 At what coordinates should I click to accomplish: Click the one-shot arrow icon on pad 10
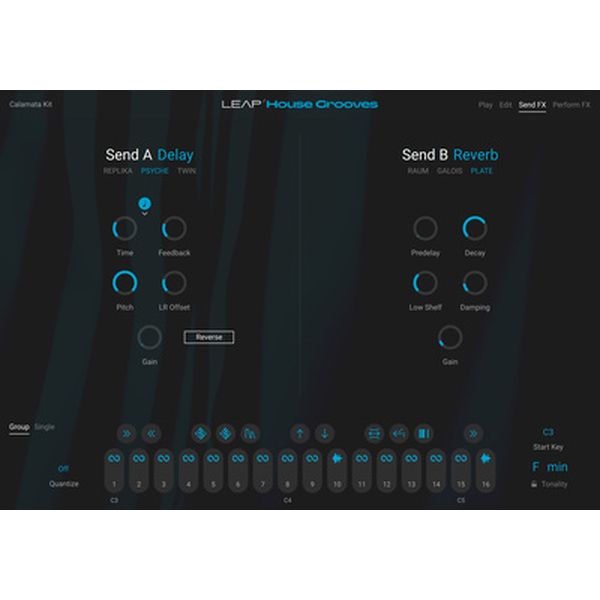[337, 458]
